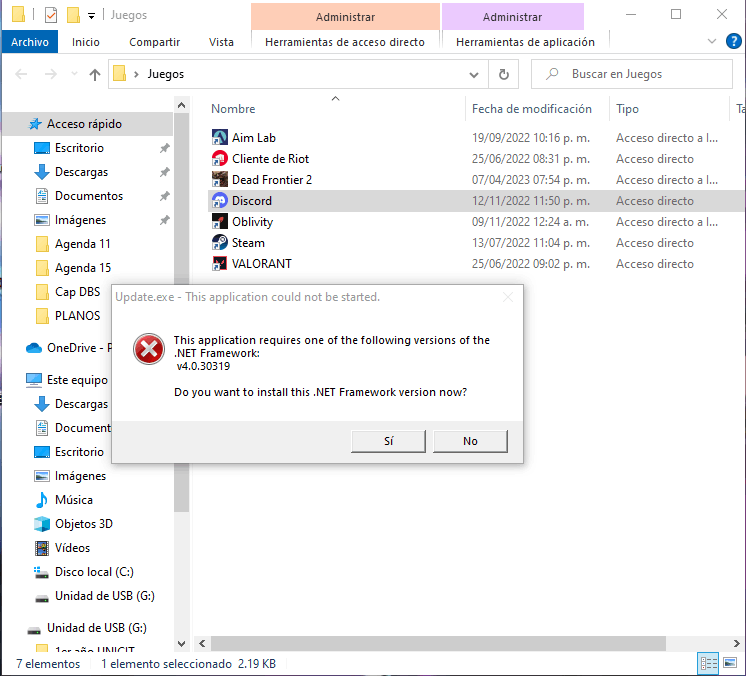
Task: Go up one folder level arrow
Action: point(95,74)
